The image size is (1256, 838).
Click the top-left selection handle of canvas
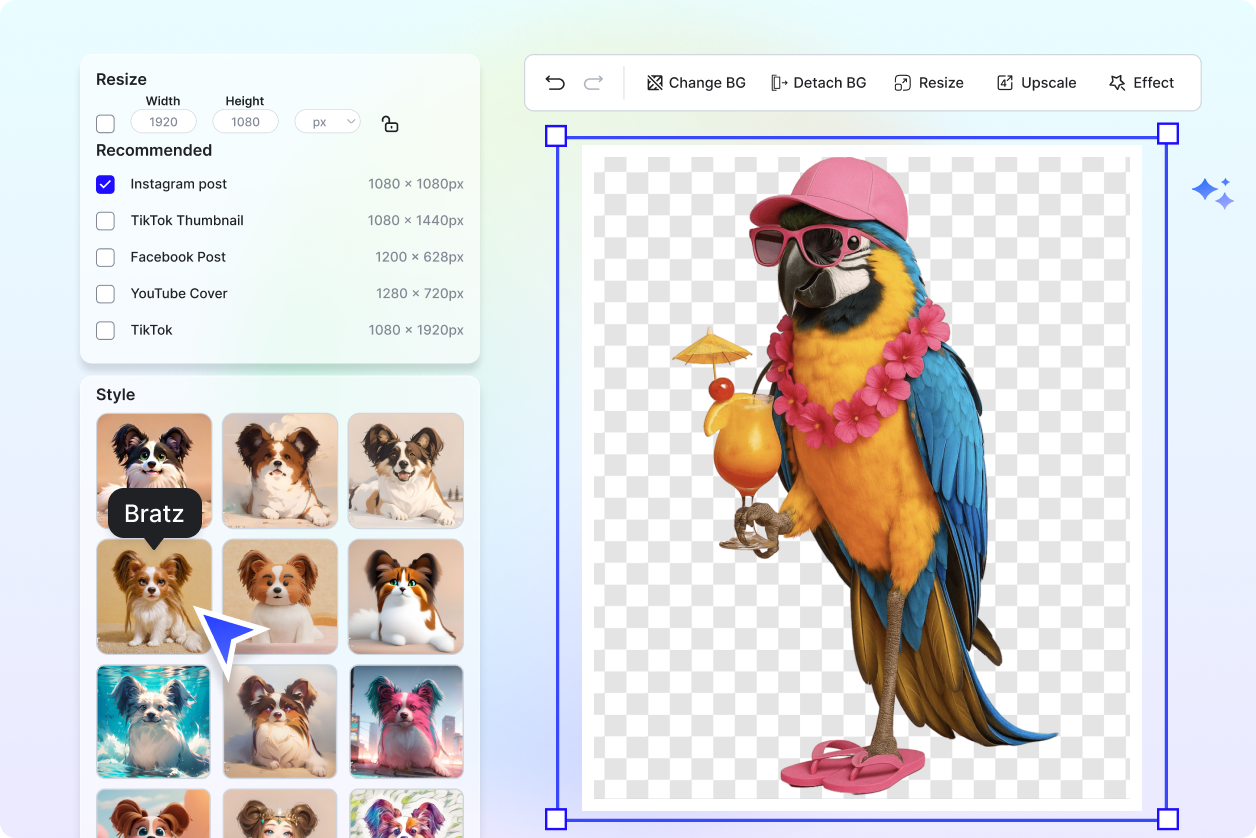pos(556,135)
